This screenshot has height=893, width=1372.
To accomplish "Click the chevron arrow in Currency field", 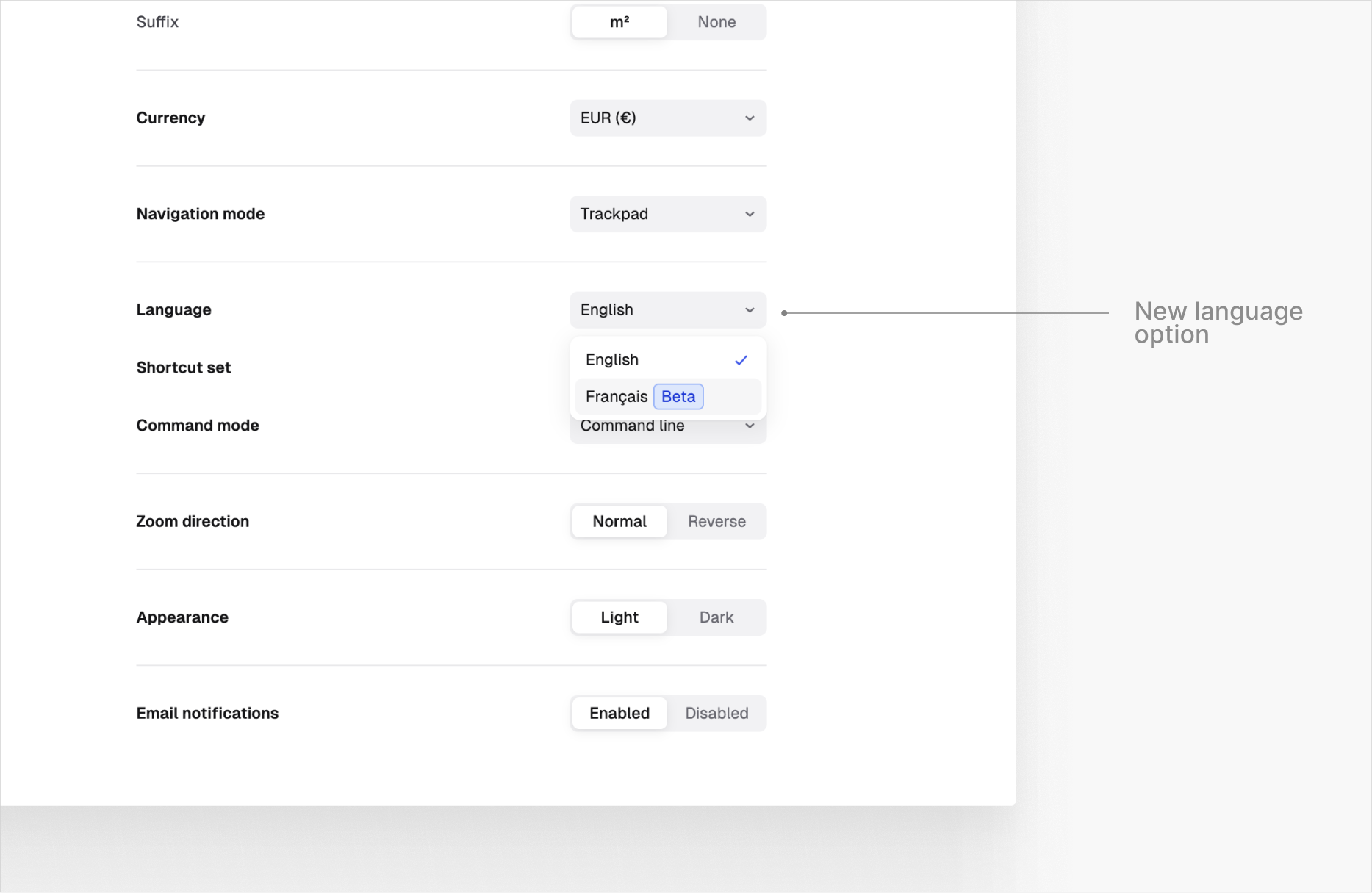I will 750,118.
